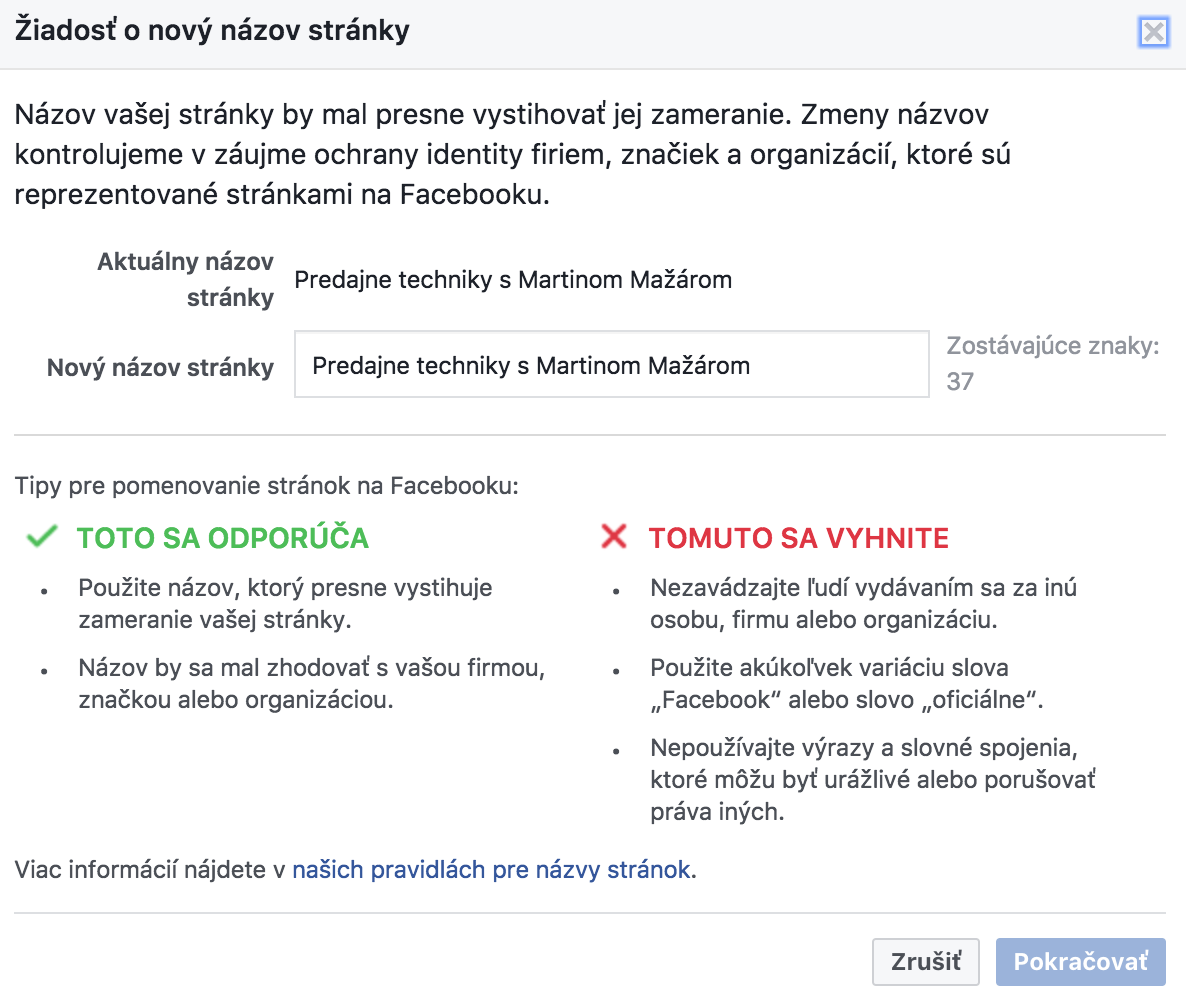The image size is (1186, 1008).
Task: Click the Tipy pre pomenovanie stránok text
Action: (266, 485)
